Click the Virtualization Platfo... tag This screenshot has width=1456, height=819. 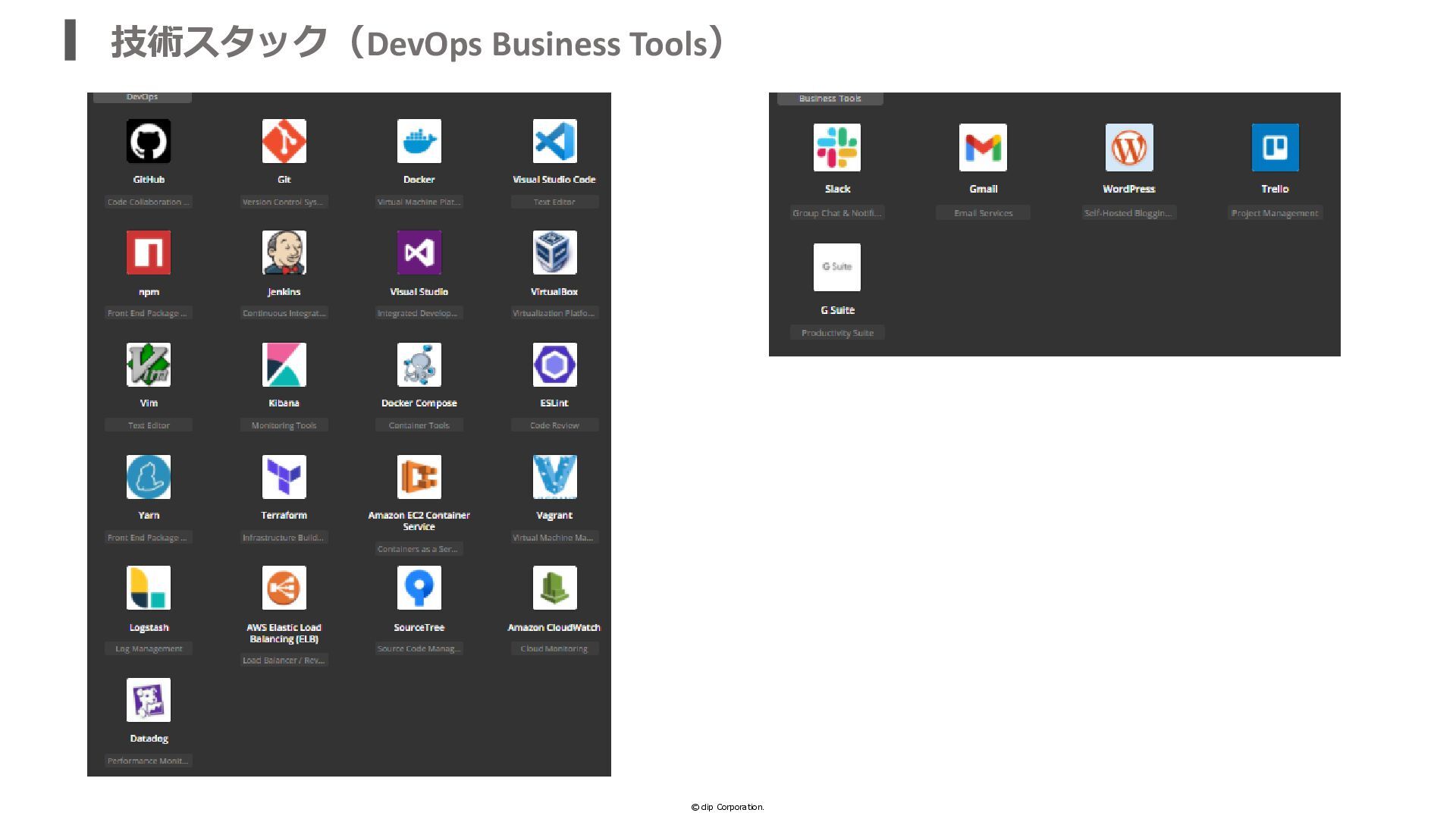554,313
